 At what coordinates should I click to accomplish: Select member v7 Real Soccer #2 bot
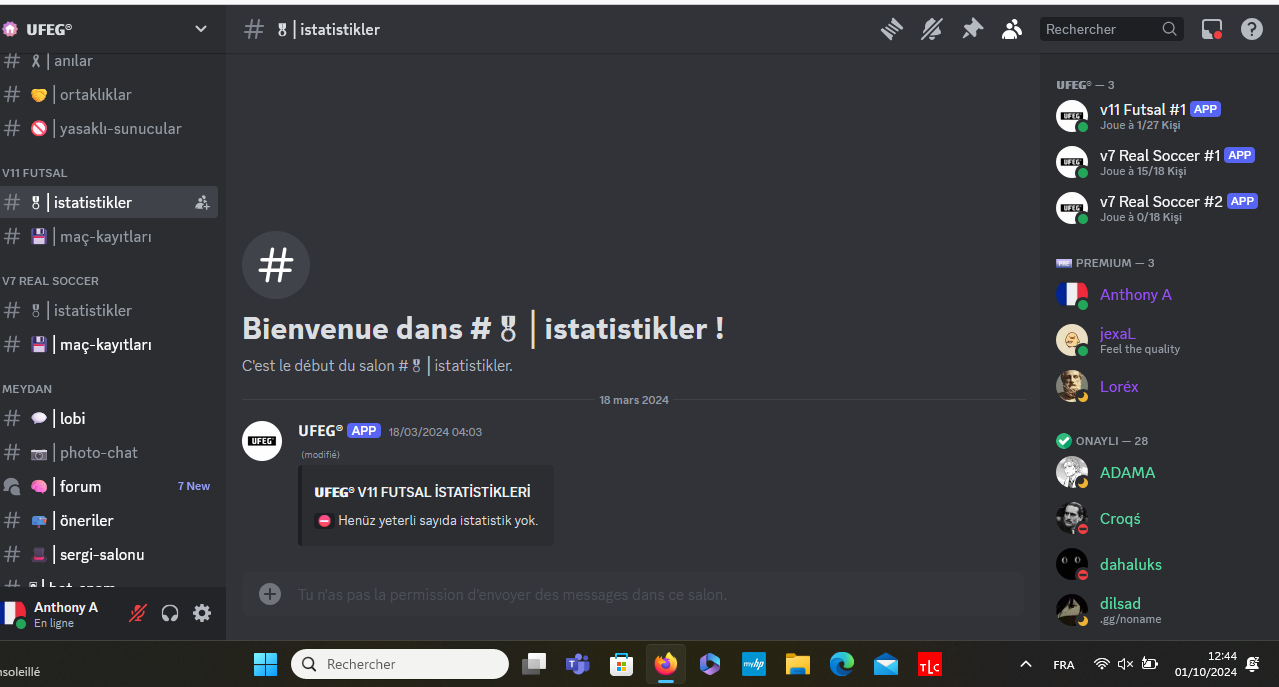(x=1156, y=208)
